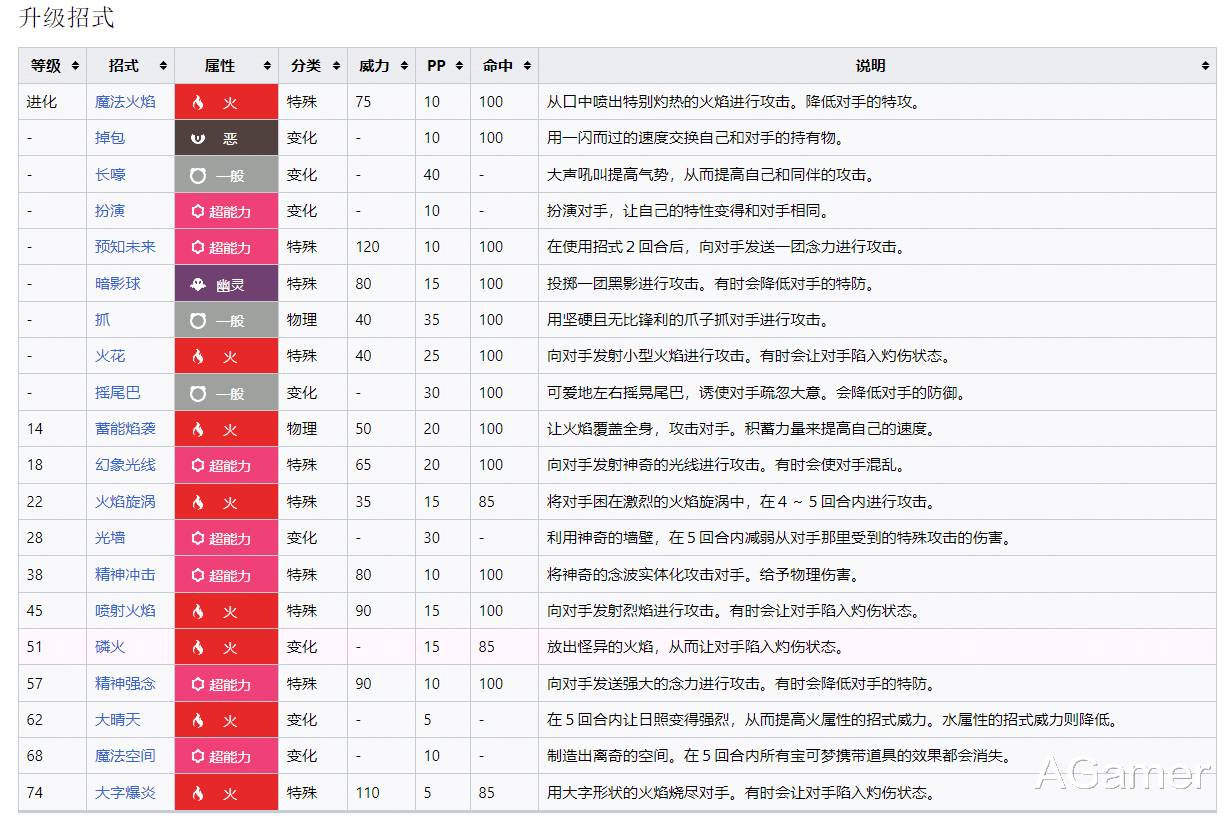Click fire type badge in 火焰旋涡 row

pyautogui.click(x=226, y=502)
